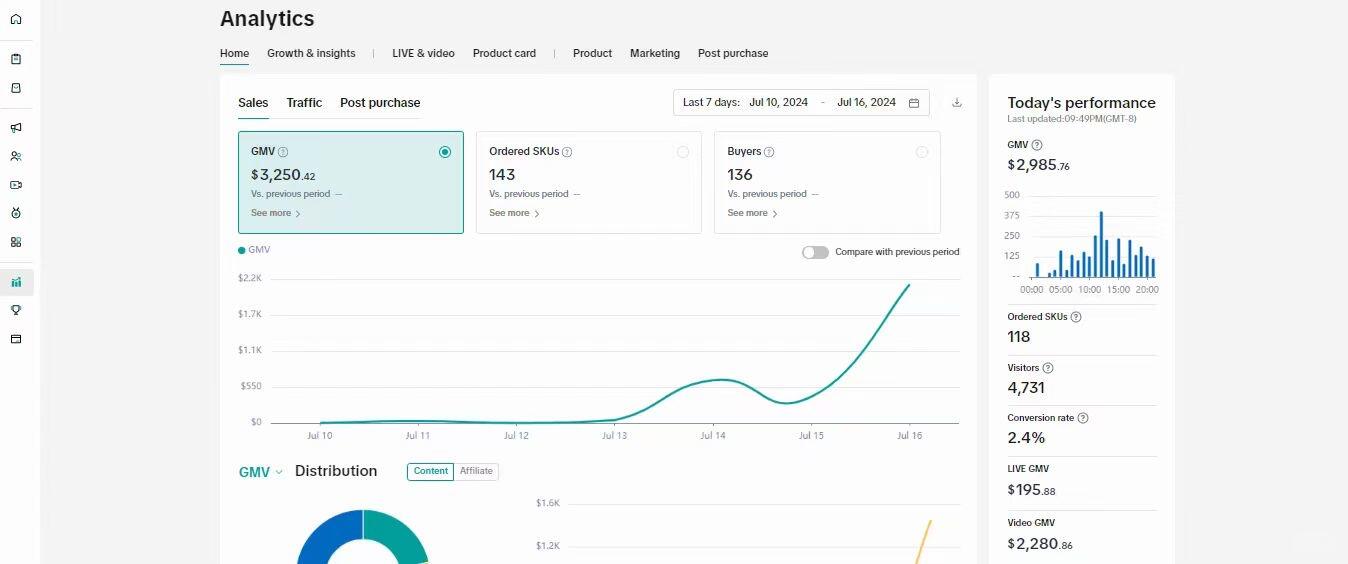Click the Jul 16, 2024 end date field

(866, 102)
